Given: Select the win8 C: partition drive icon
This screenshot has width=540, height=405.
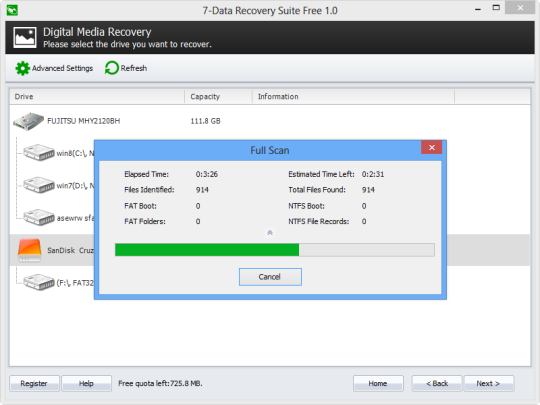Looking at the screenshot, I should point(39,153).
